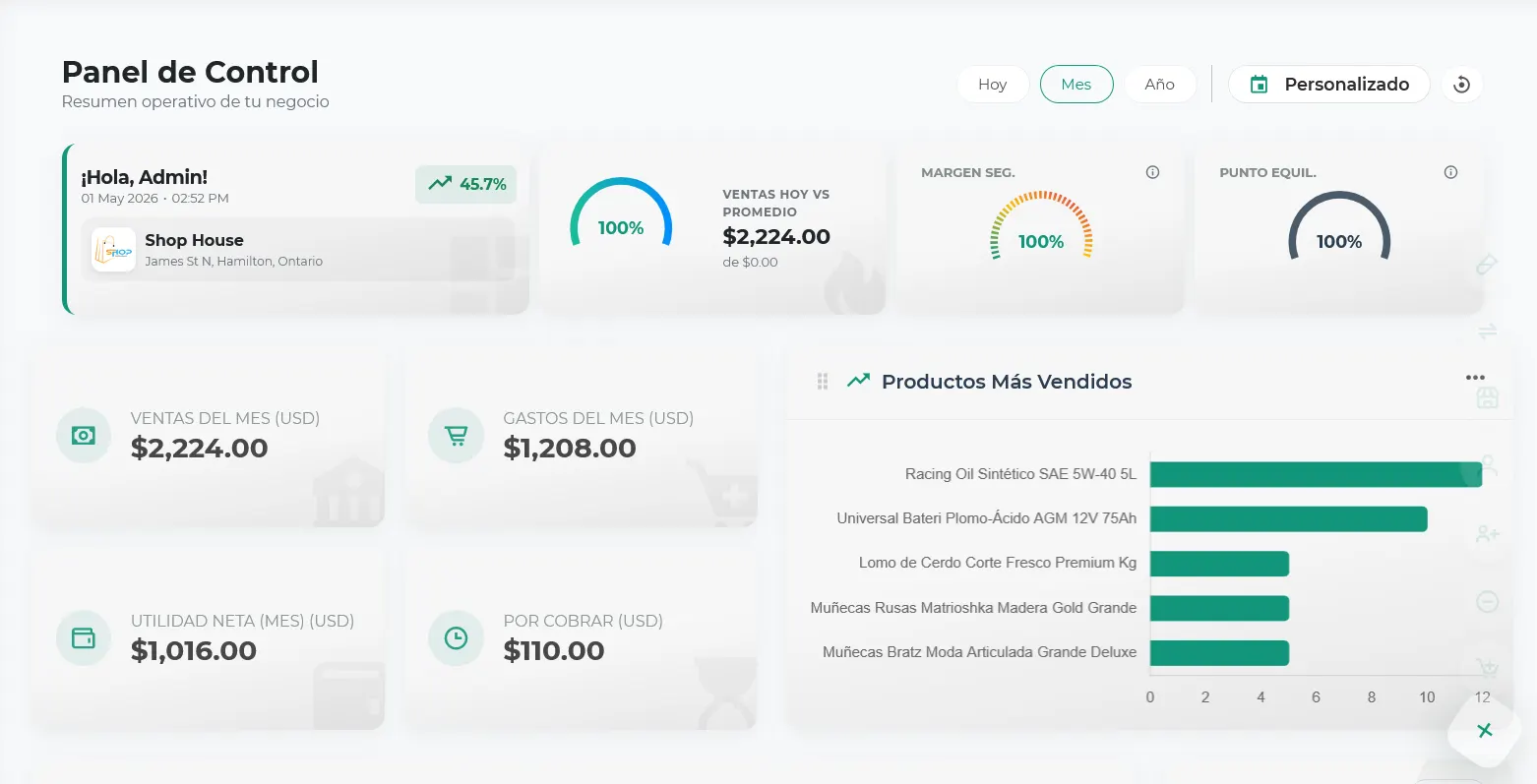Click the Productos Más Vendidos drag handle
The image size is (1537, 784).
coord(823,382)
